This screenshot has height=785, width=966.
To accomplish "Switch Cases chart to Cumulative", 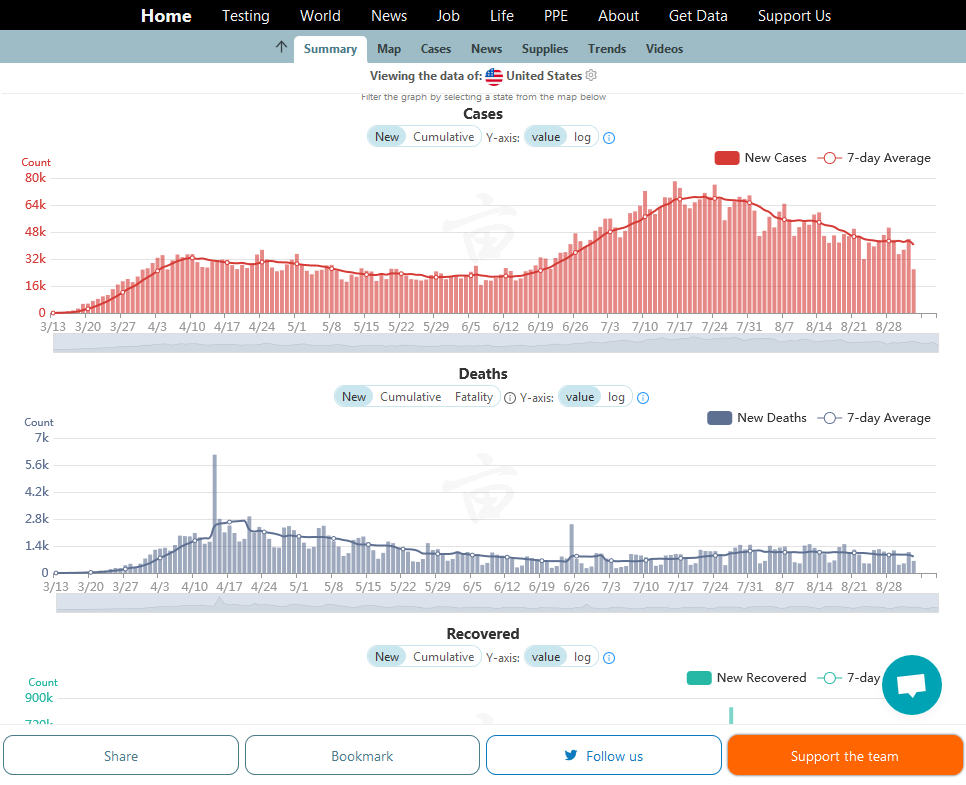I will [x=443, y=137].
